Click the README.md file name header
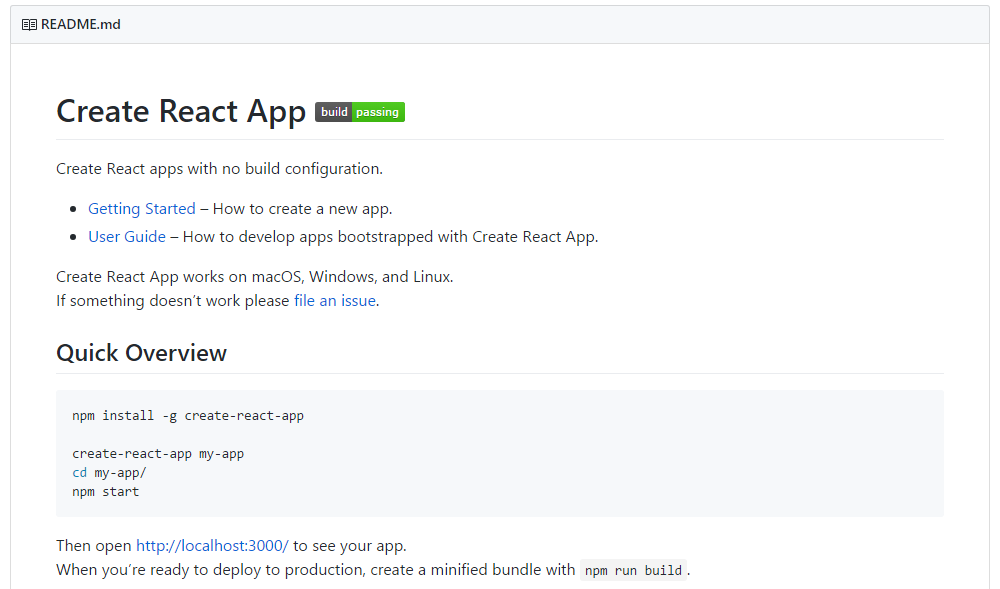Image resolution: width=1000 pixels, height=589 pixels. 80,24
